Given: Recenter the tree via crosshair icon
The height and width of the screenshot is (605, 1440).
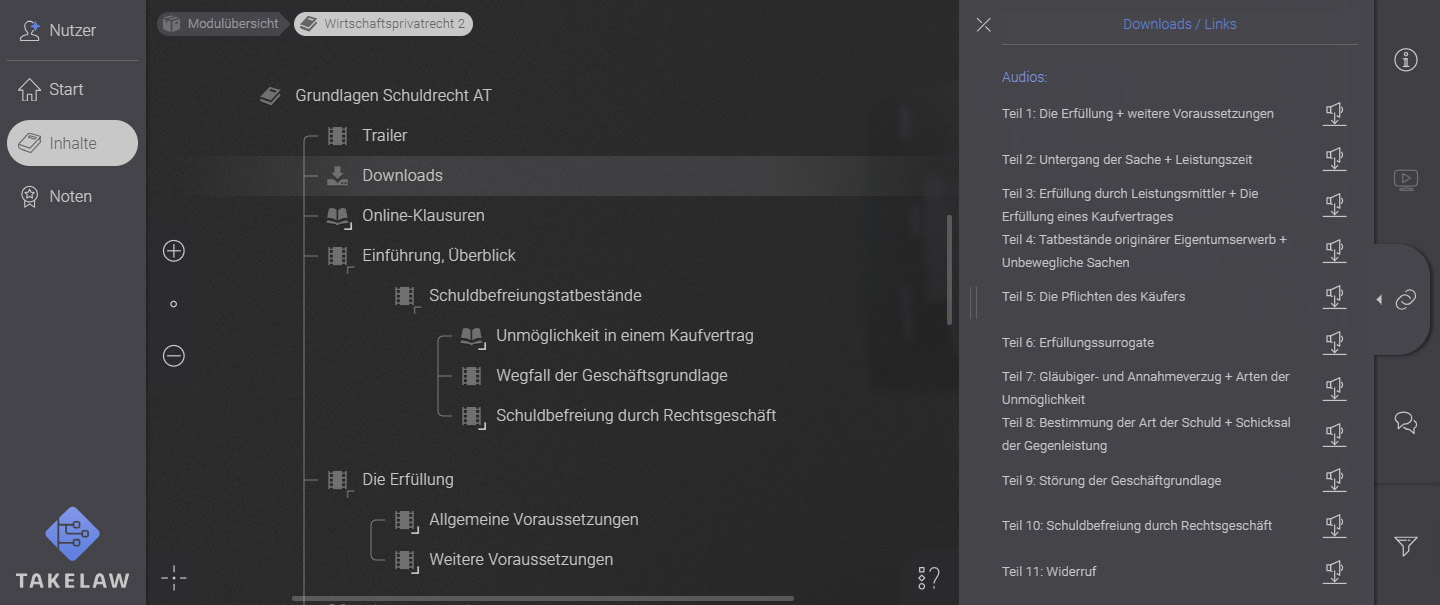Looking at the screenshot, I should (x=173, y=577).
